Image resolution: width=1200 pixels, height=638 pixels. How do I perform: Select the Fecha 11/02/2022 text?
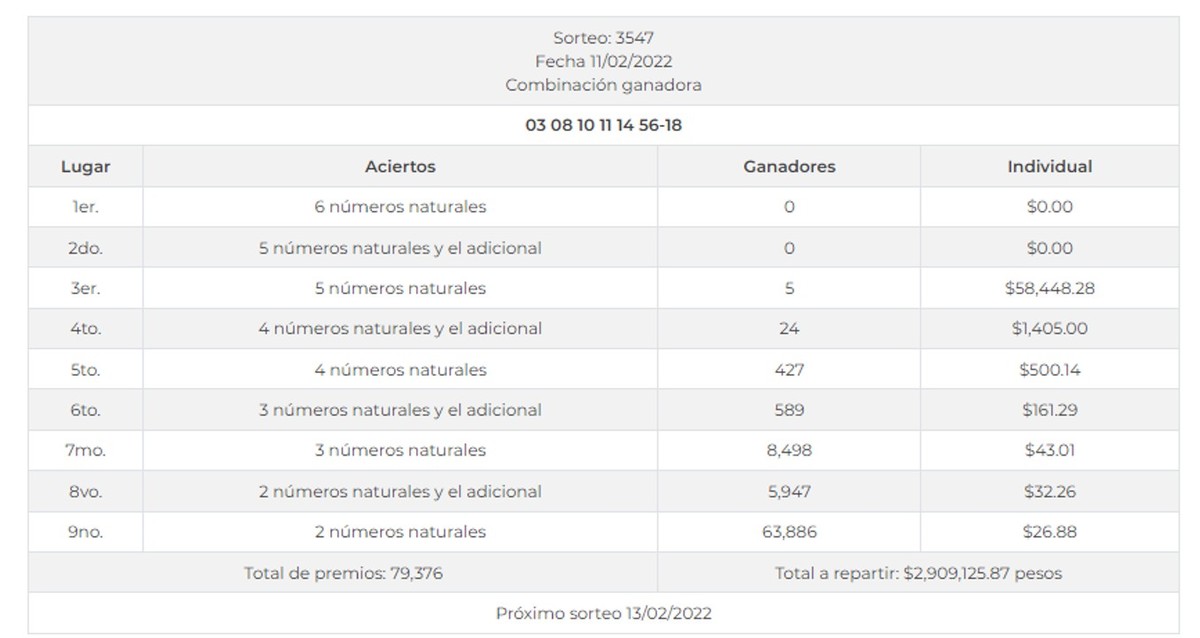(603, 62)
